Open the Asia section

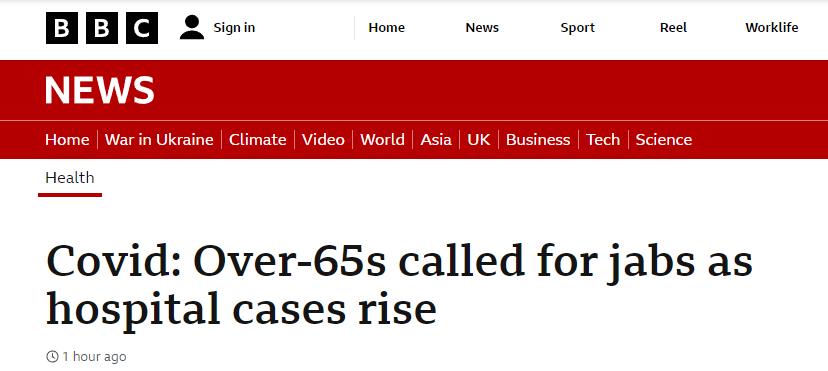pos(436,139)
